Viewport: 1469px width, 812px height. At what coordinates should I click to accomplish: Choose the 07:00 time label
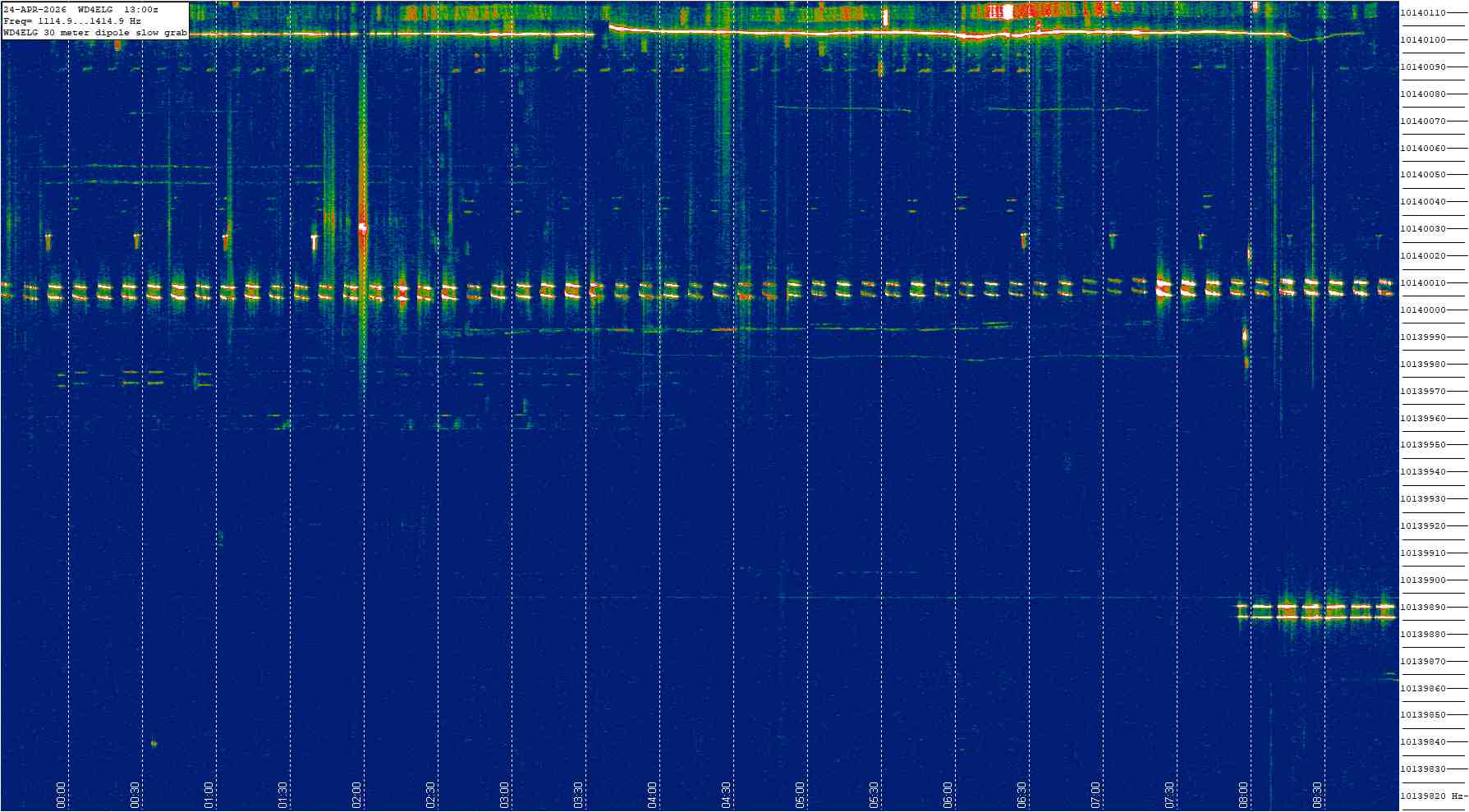pos(1096,795)
